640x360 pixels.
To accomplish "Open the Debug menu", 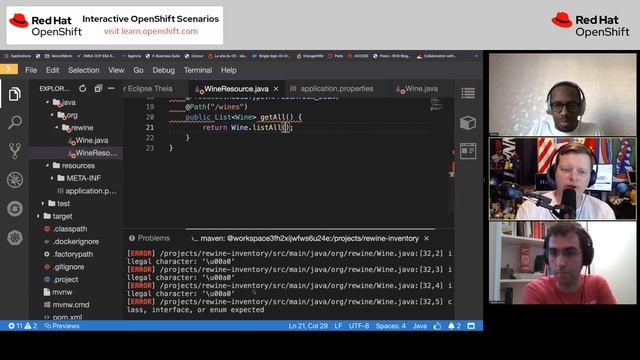I will pyautogui.click(x=164, y=70).
